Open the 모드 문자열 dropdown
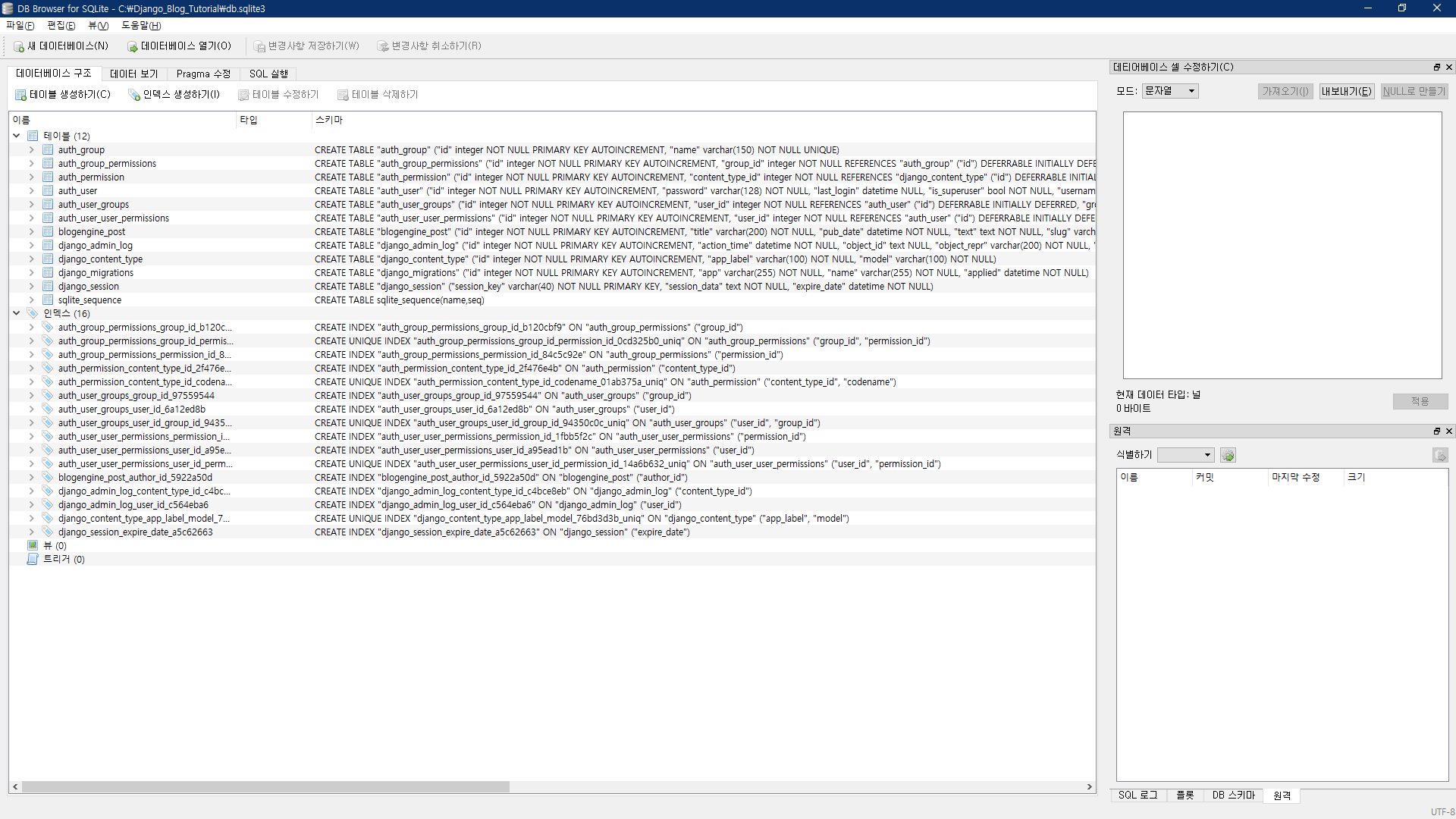The height and width of the screenshot is (819, 1456). coord(1170,91)
